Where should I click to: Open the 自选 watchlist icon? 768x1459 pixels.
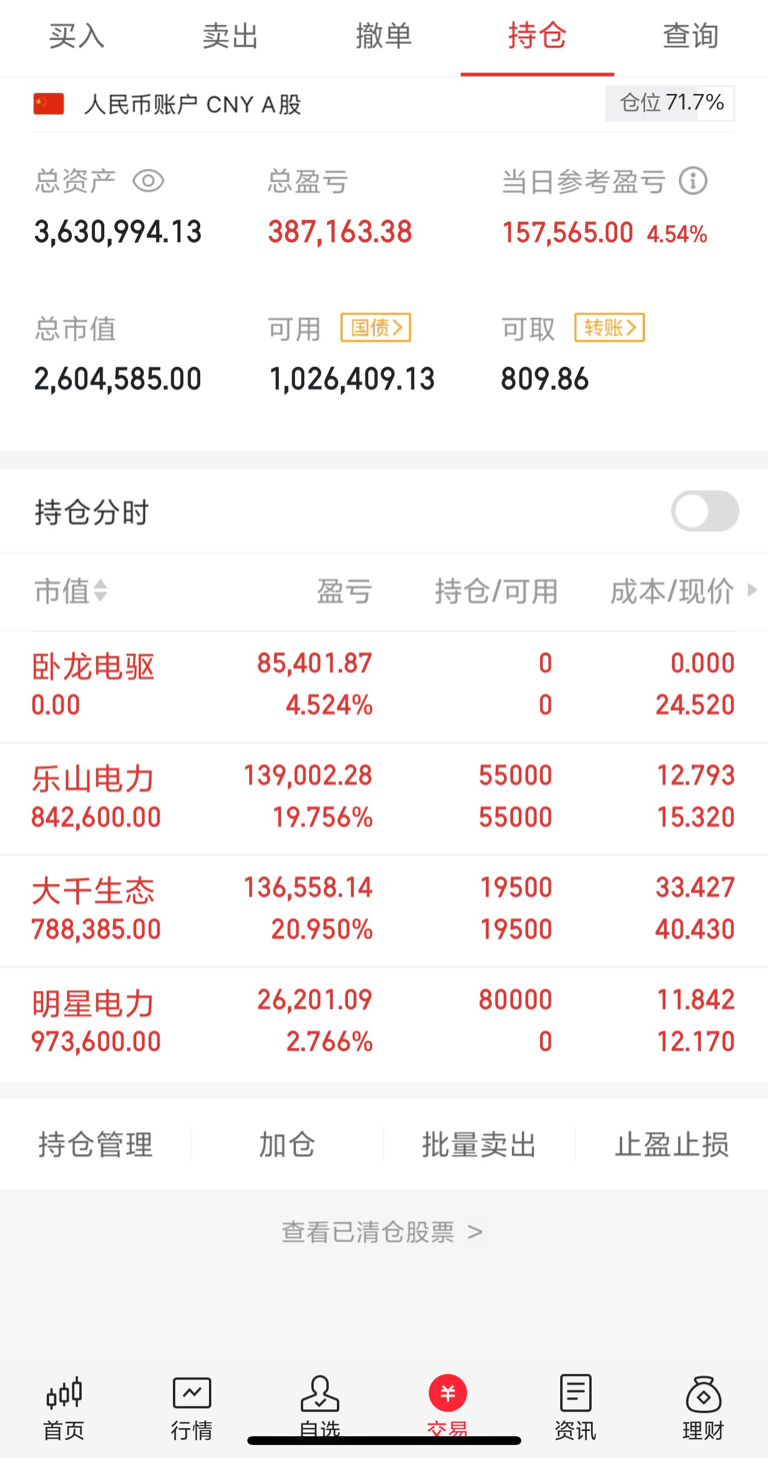[x=320, y=1393]
